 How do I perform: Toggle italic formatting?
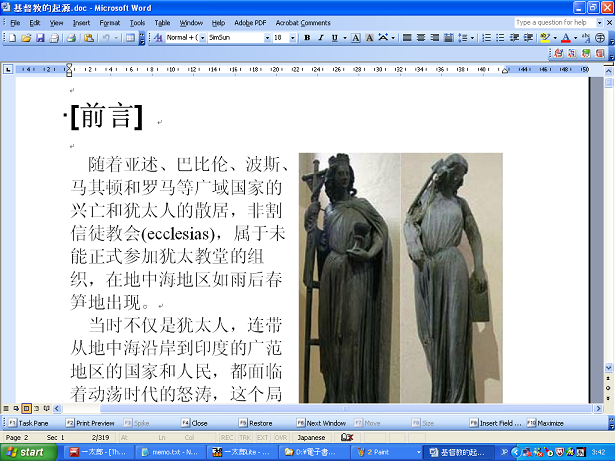click(321, 38)
